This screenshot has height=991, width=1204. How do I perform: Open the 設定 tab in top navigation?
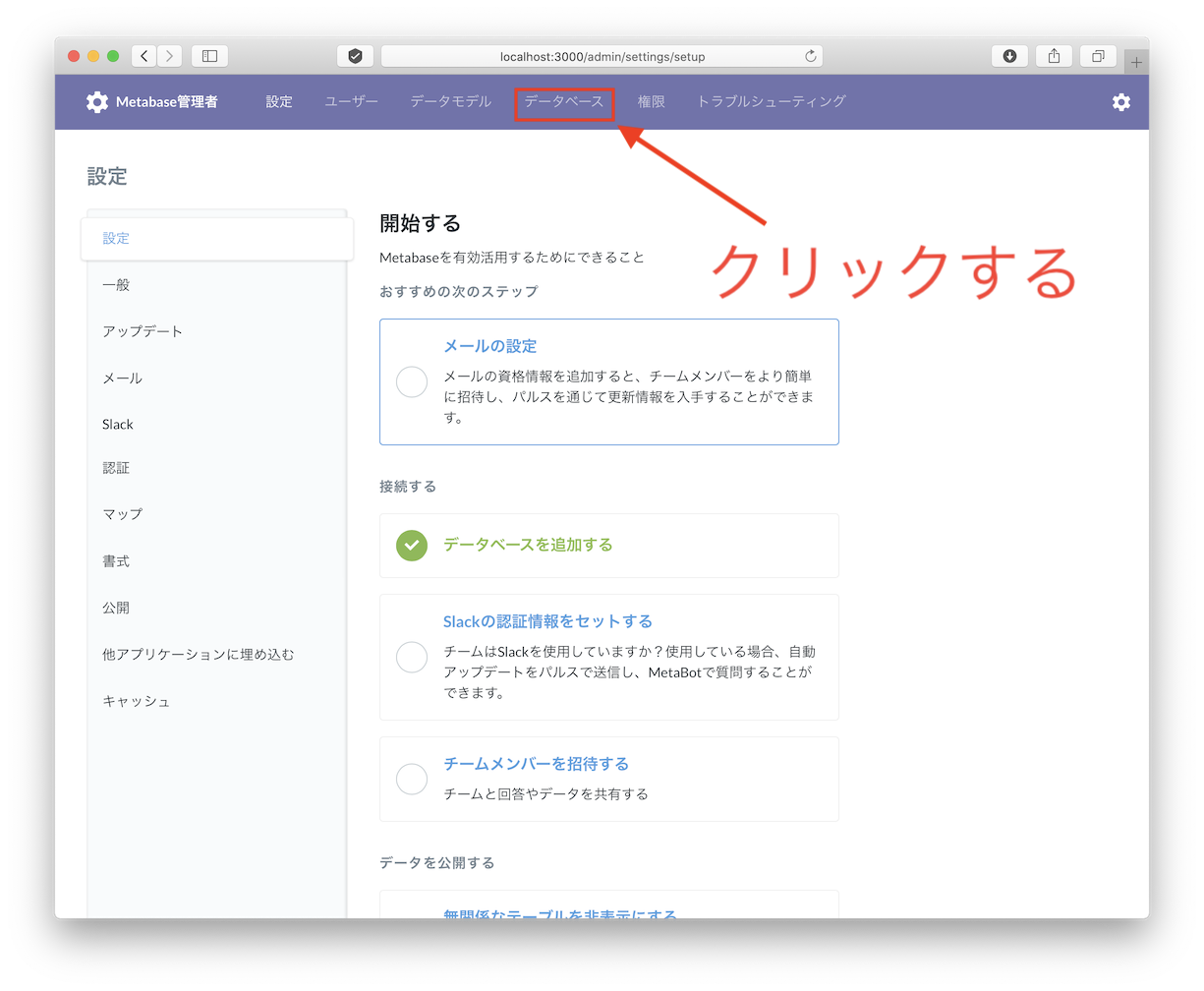tap(279, 101)
